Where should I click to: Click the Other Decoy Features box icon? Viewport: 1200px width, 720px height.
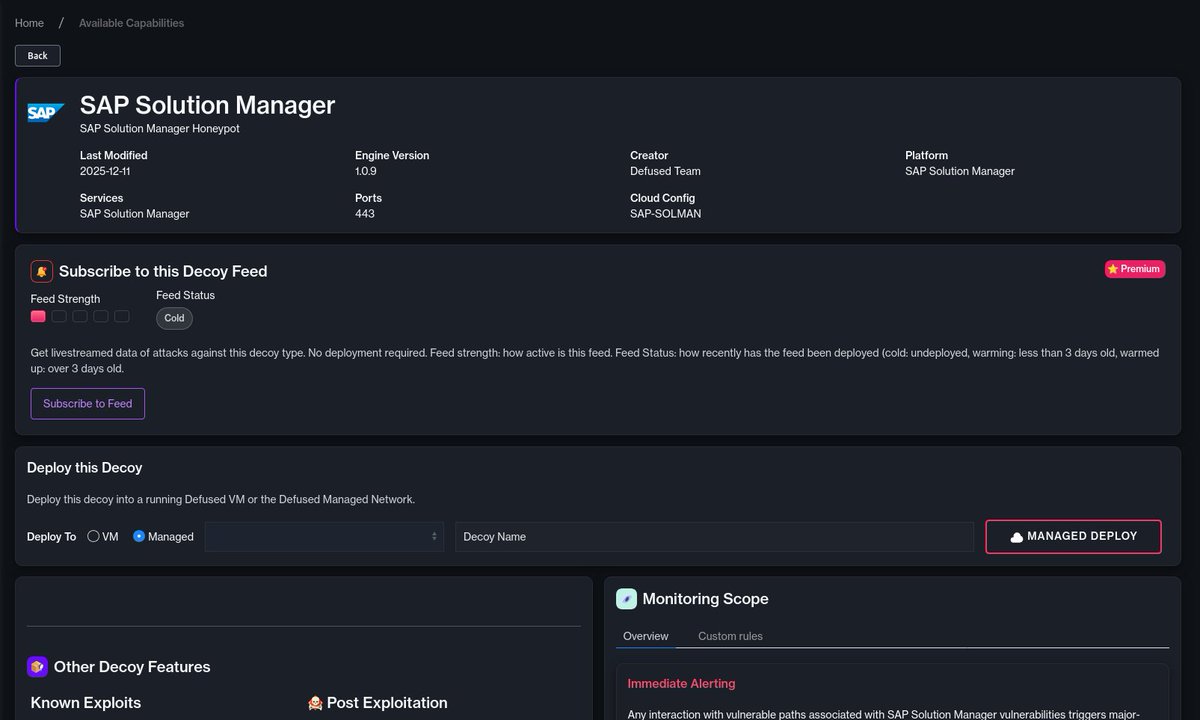(37, 666)
